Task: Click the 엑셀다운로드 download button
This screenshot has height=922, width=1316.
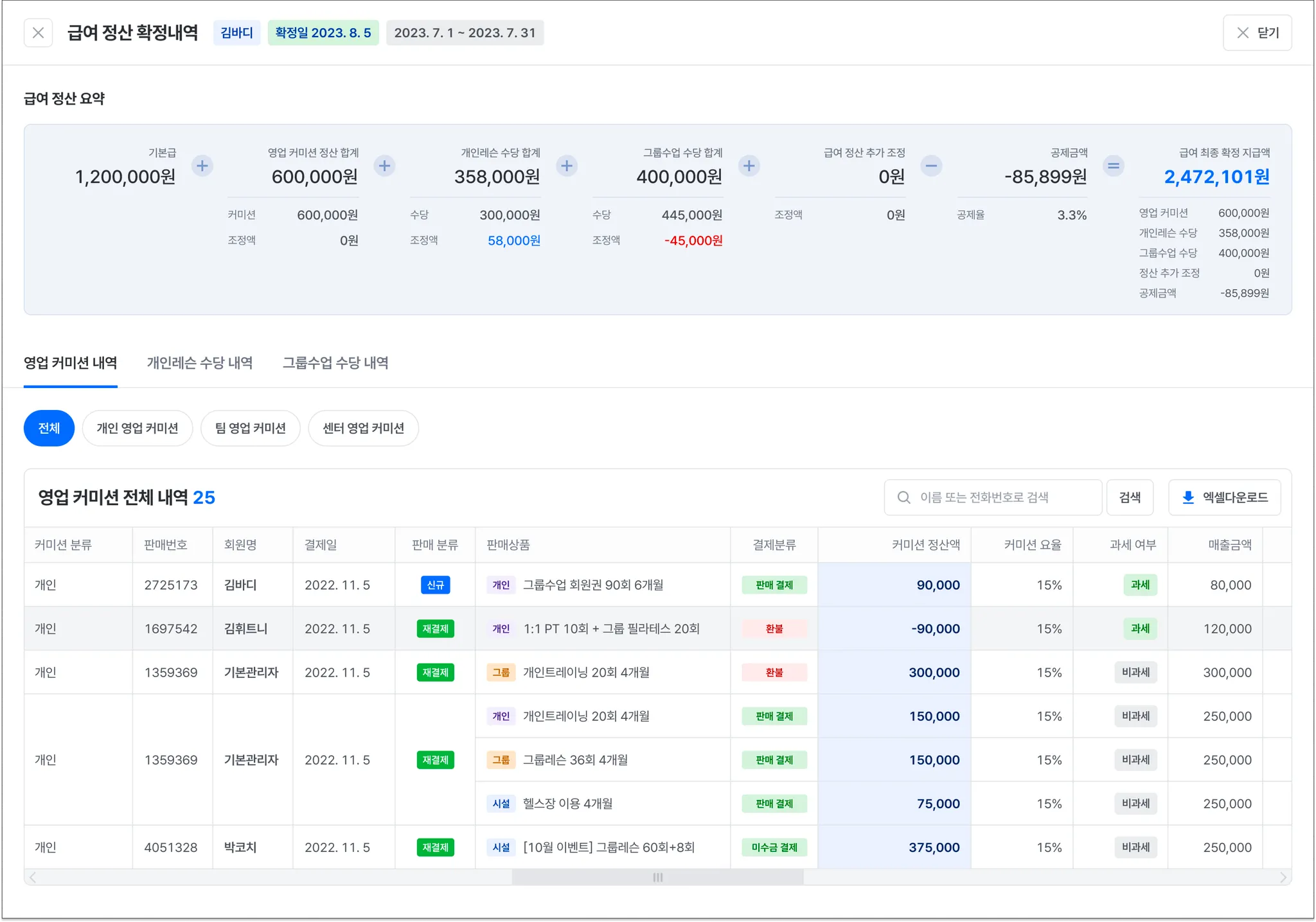Action: pos(1224,497)
